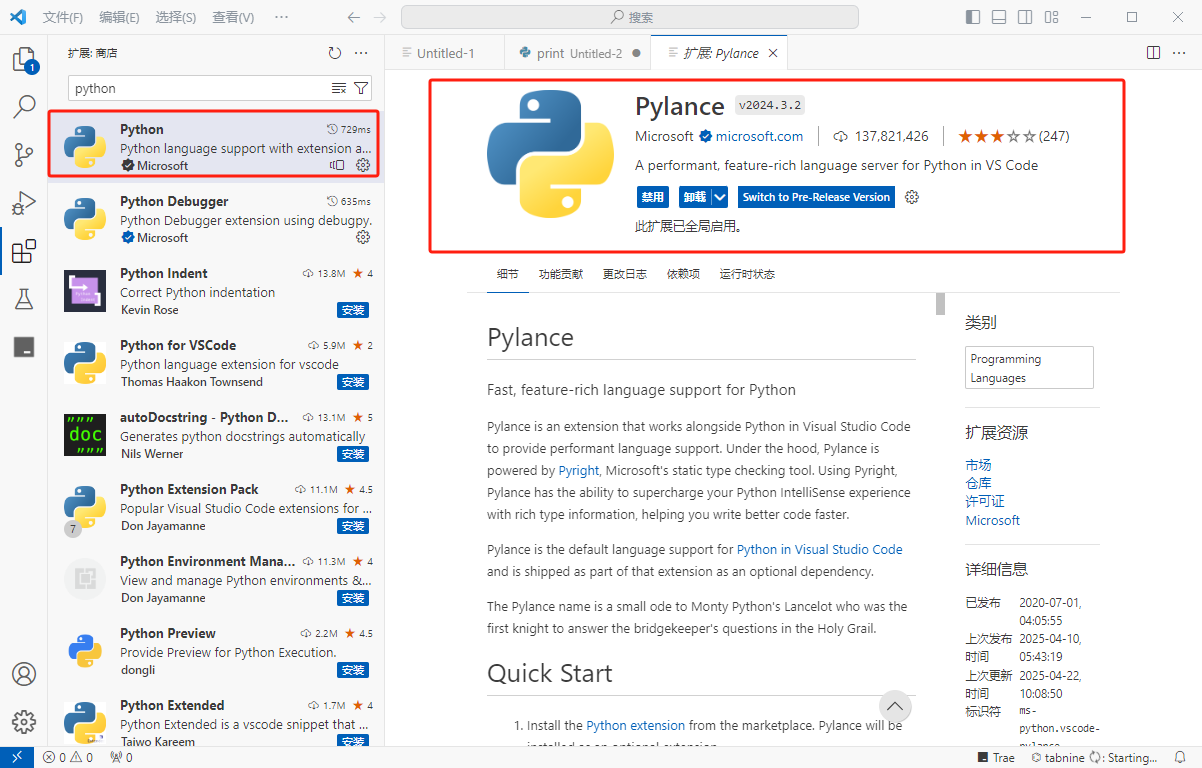
Task: Open the 查看(V) menu
Action: coord(233,17)
